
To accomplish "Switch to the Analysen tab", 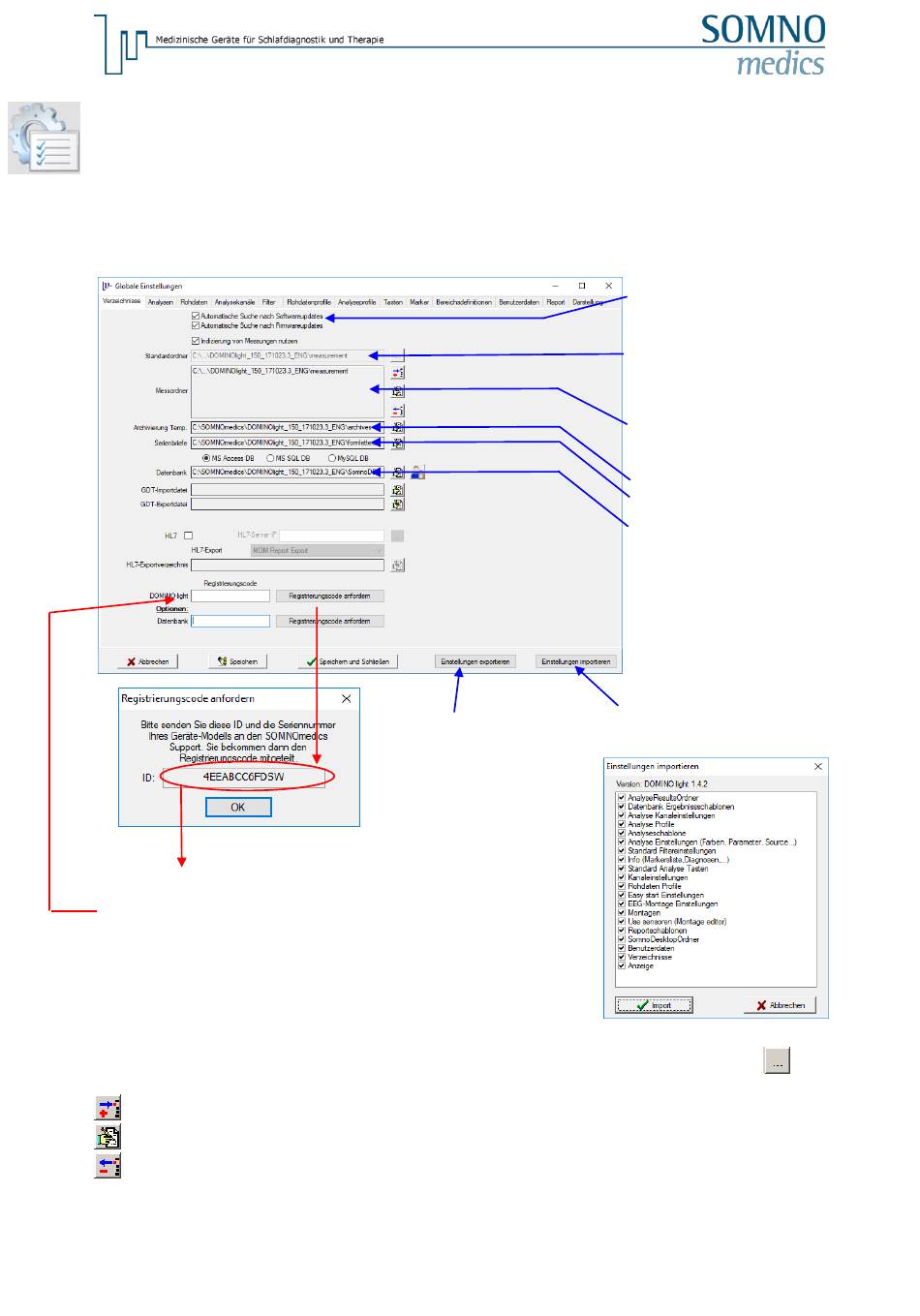I will [161, 302].
